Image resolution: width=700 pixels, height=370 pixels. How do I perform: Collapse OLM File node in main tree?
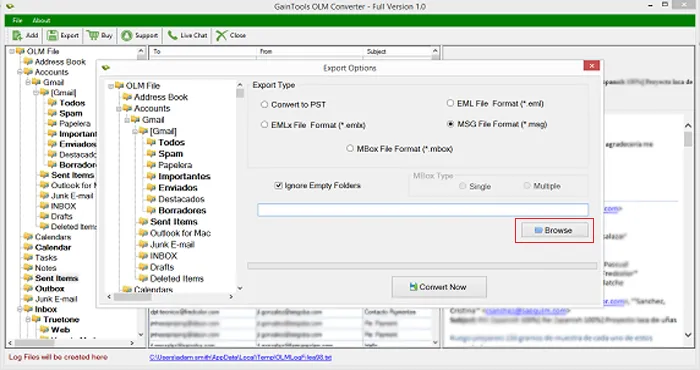(12, 52)
